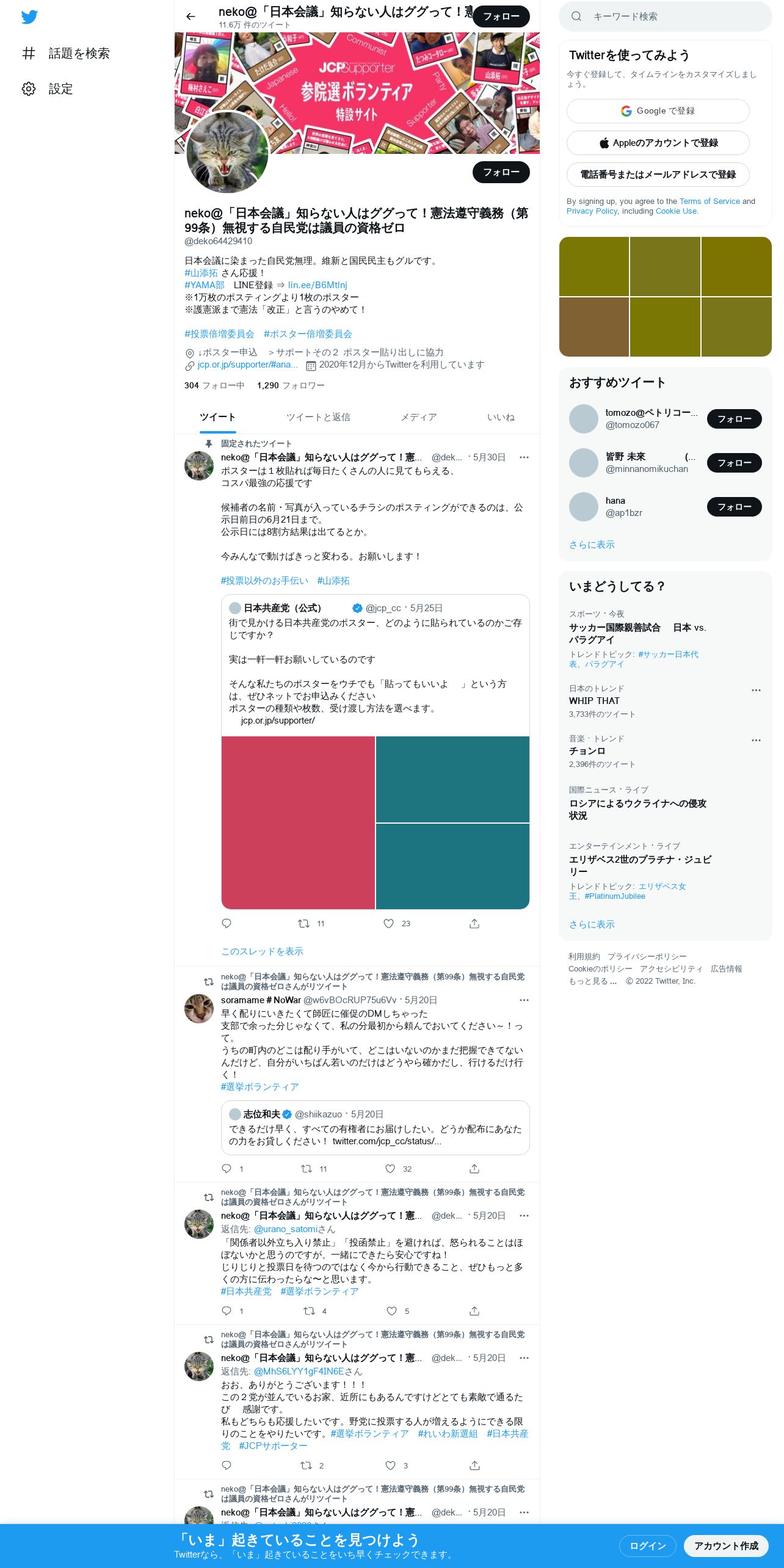
Task: Open the #山添拓 hashtag in bio
Action: 201,273
